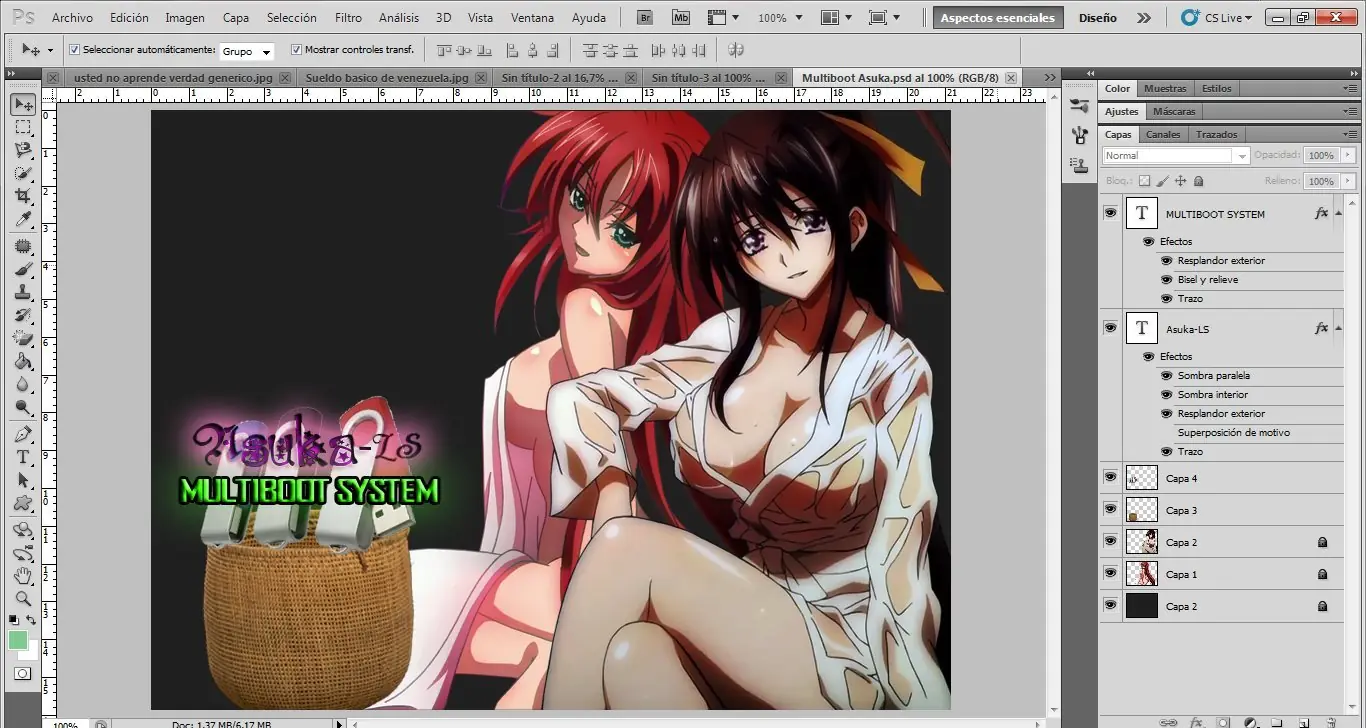The height and width of the screenshot is (728, 1366).
Task: Select the 3D Object Rotate tool
Action: (23, 530)
